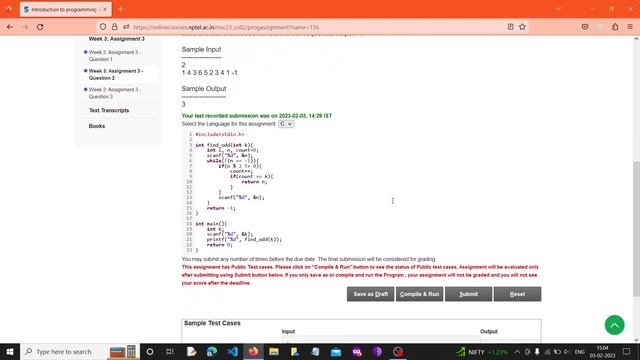This screenshot has width=640, height=360.
Task: Open site permissions icon in address bar
Action: point(126,27)
